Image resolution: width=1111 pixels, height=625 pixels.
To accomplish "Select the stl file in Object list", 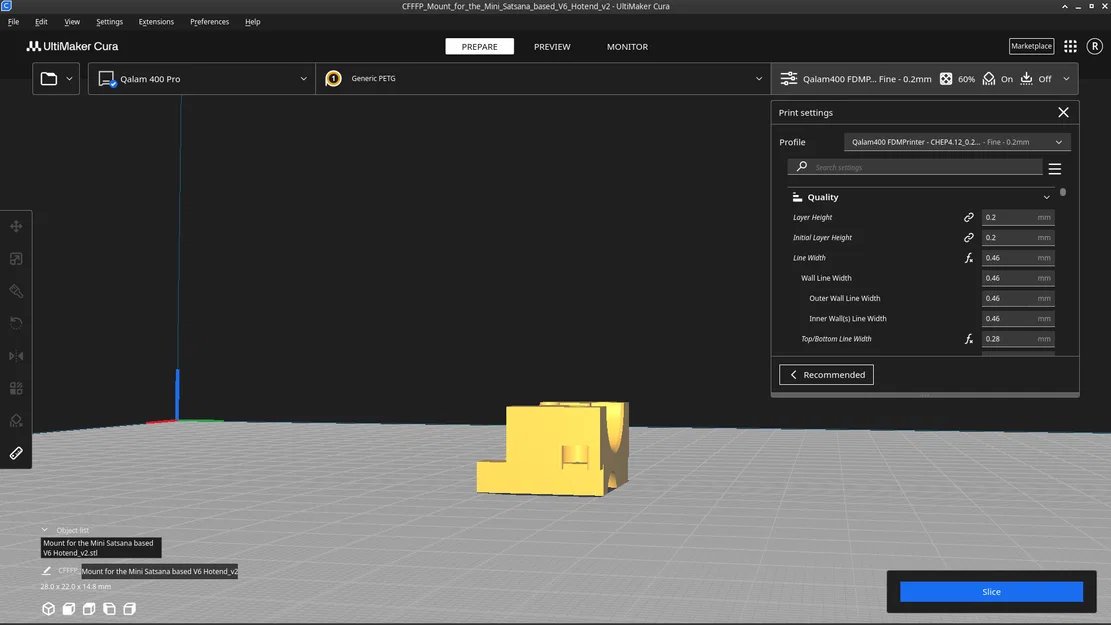I will [101, 548].
